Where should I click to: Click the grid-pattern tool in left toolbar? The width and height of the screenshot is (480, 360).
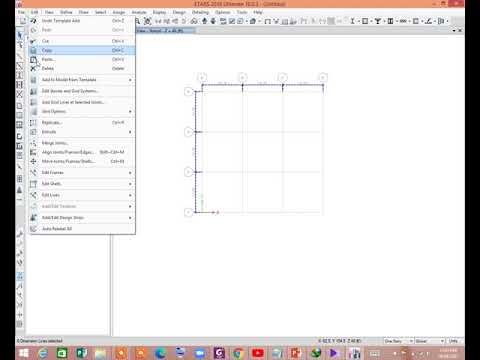[x=20, y=179]
